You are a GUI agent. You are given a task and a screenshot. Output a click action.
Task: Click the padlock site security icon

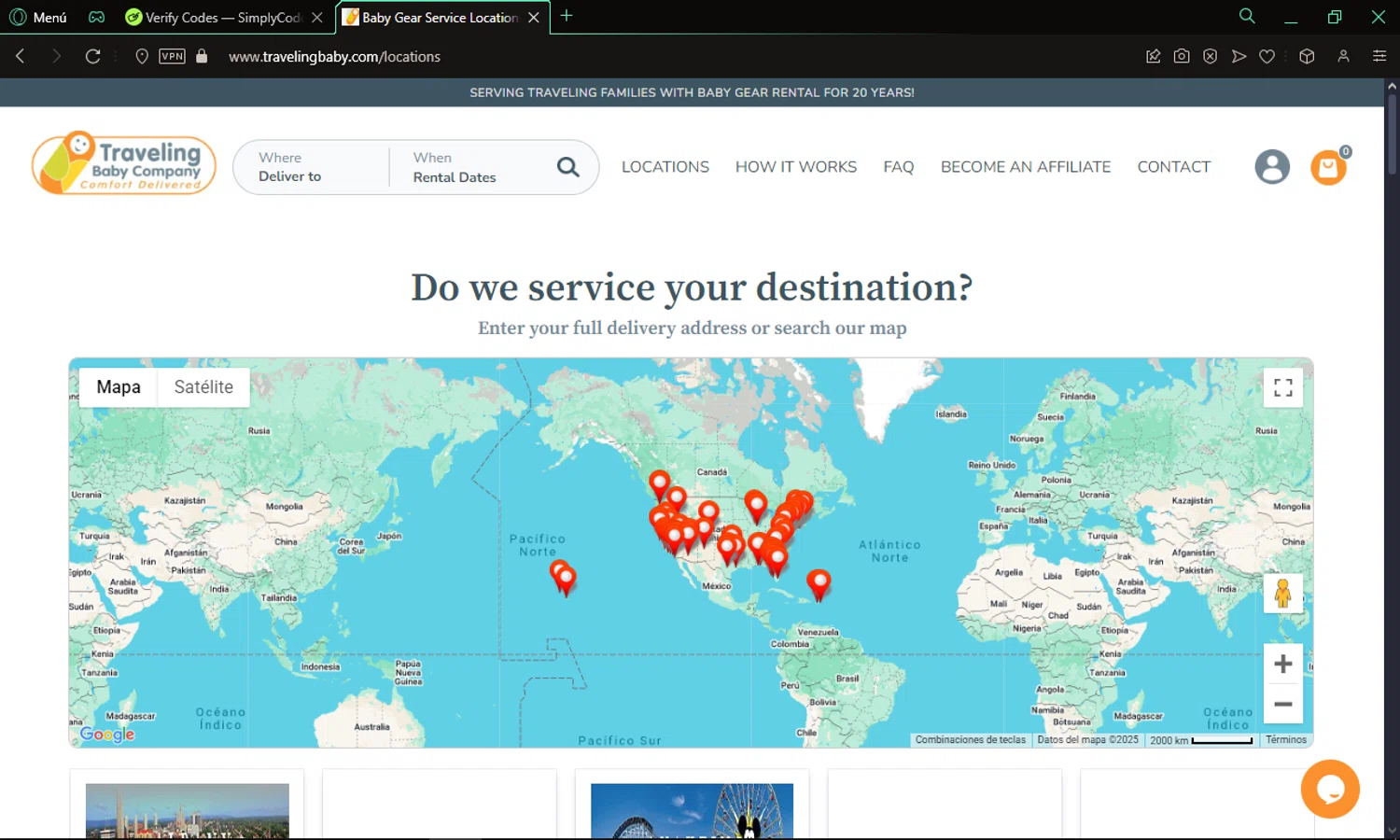pyautogui.click(x=202, y=56)
